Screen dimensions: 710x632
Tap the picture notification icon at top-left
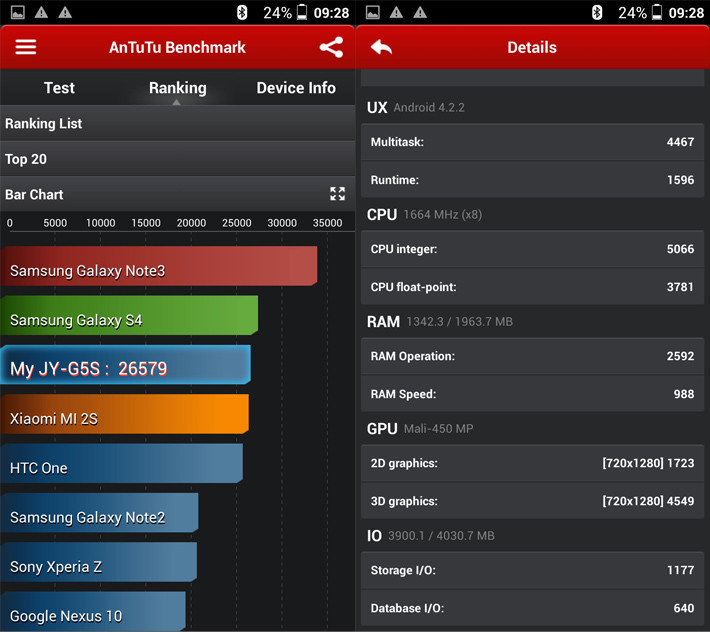[15, 12]
